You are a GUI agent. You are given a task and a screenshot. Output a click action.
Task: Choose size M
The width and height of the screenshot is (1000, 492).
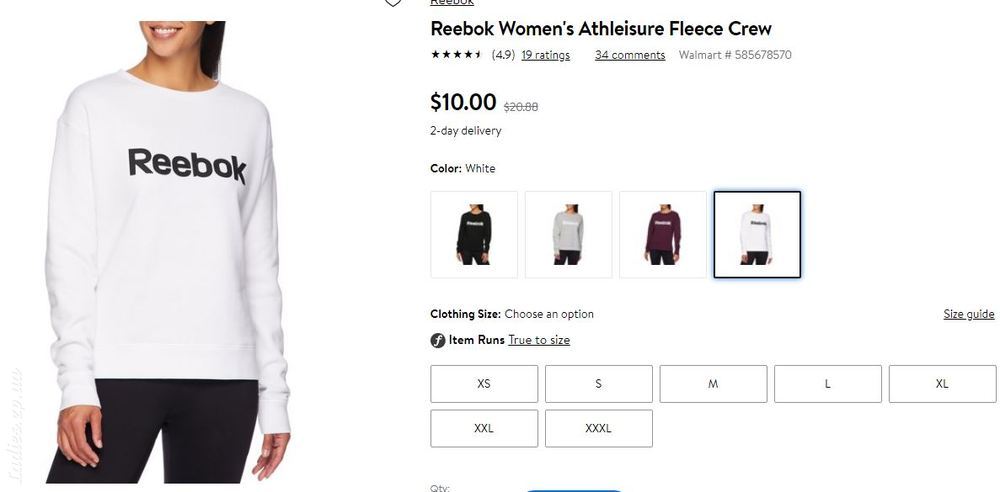click(713, 384)
